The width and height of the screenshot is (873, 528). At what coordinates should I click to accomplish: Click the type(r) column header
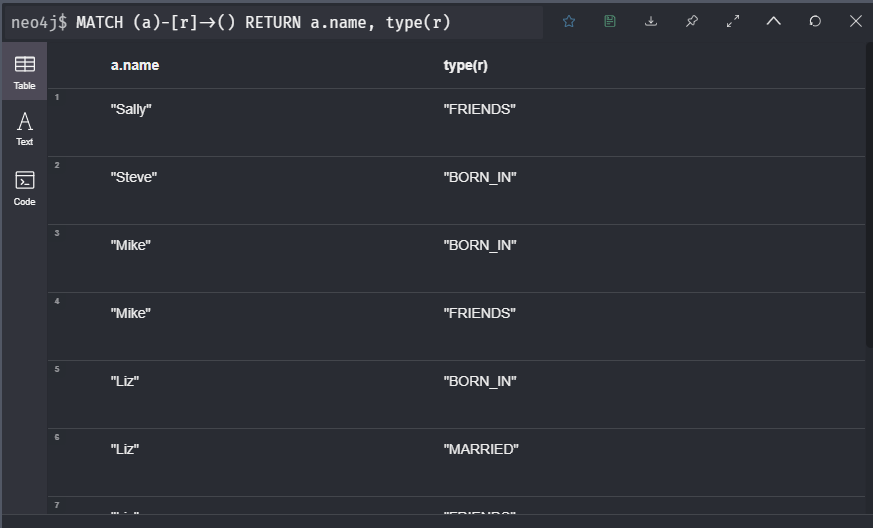click(466, 66)
